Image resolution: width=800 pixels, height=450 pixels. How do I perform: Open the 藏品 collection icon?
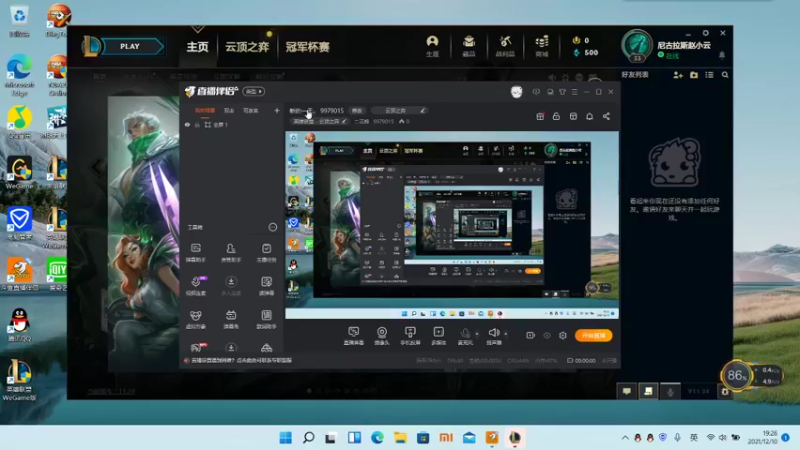click(469, 46)
